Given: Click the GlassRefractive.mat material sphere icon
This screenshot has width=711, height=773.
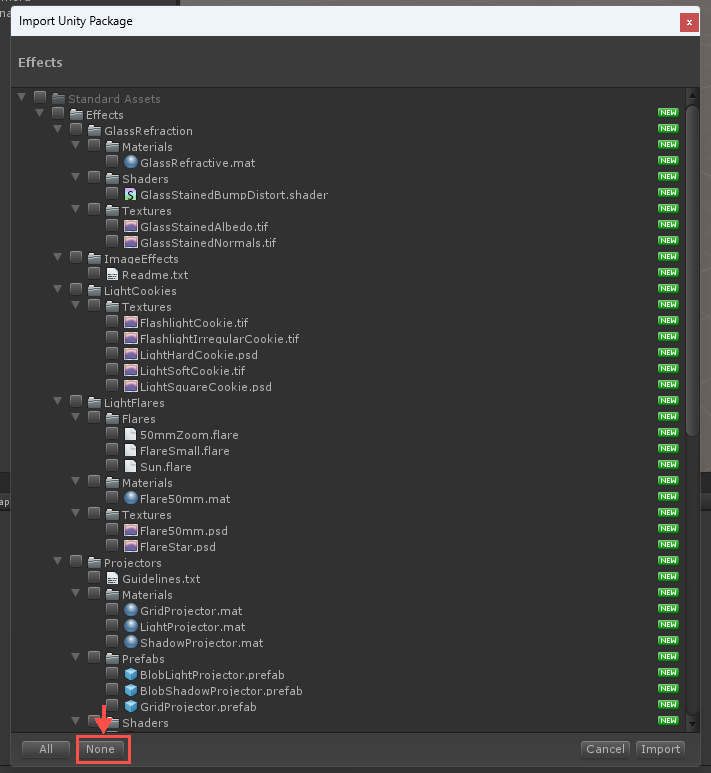Looking at the screenshot, I should click(x=131, y=162).
